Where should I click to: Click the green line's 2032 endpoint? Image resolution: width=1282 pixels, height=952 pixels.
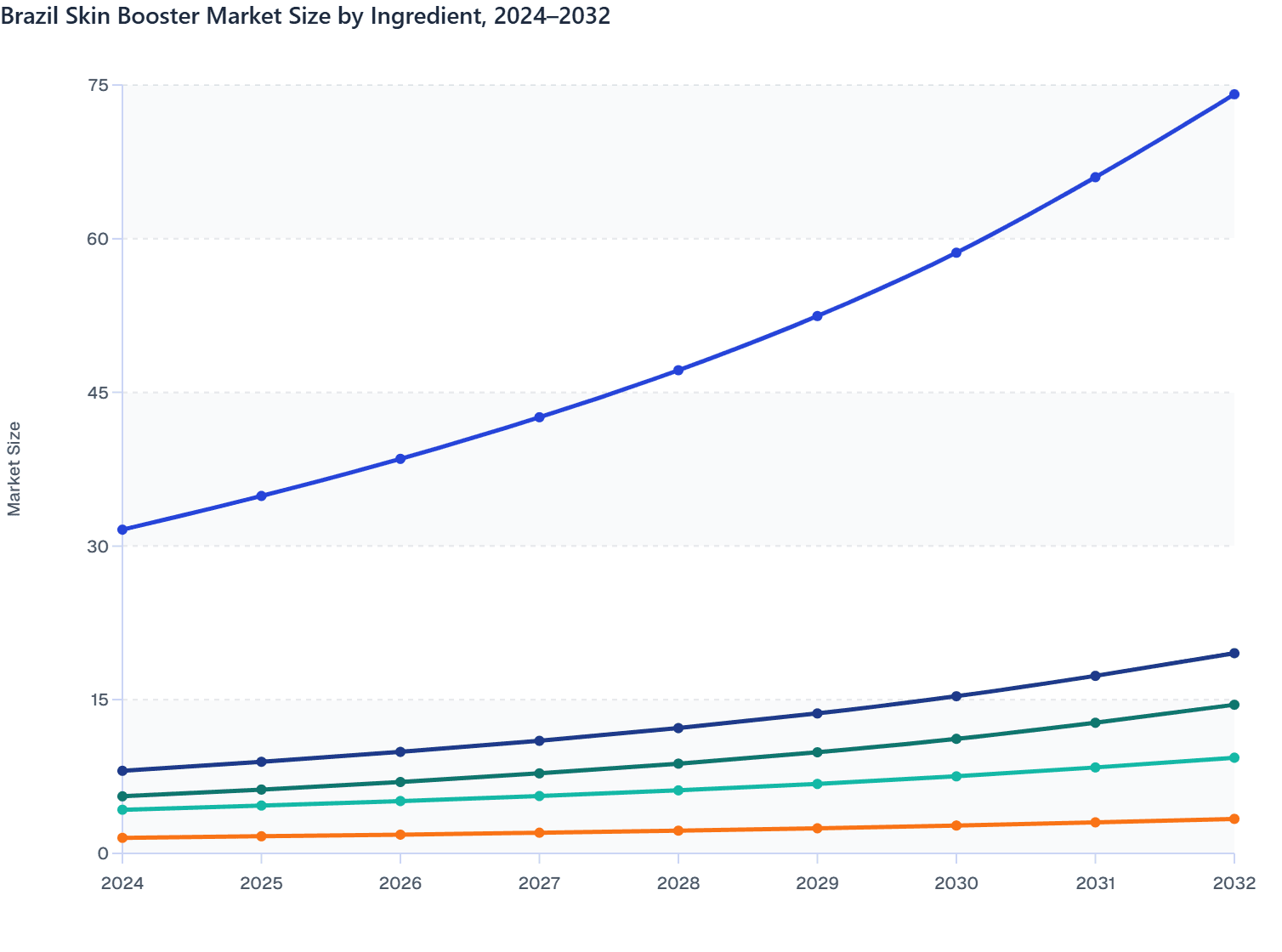[1234, 705]
